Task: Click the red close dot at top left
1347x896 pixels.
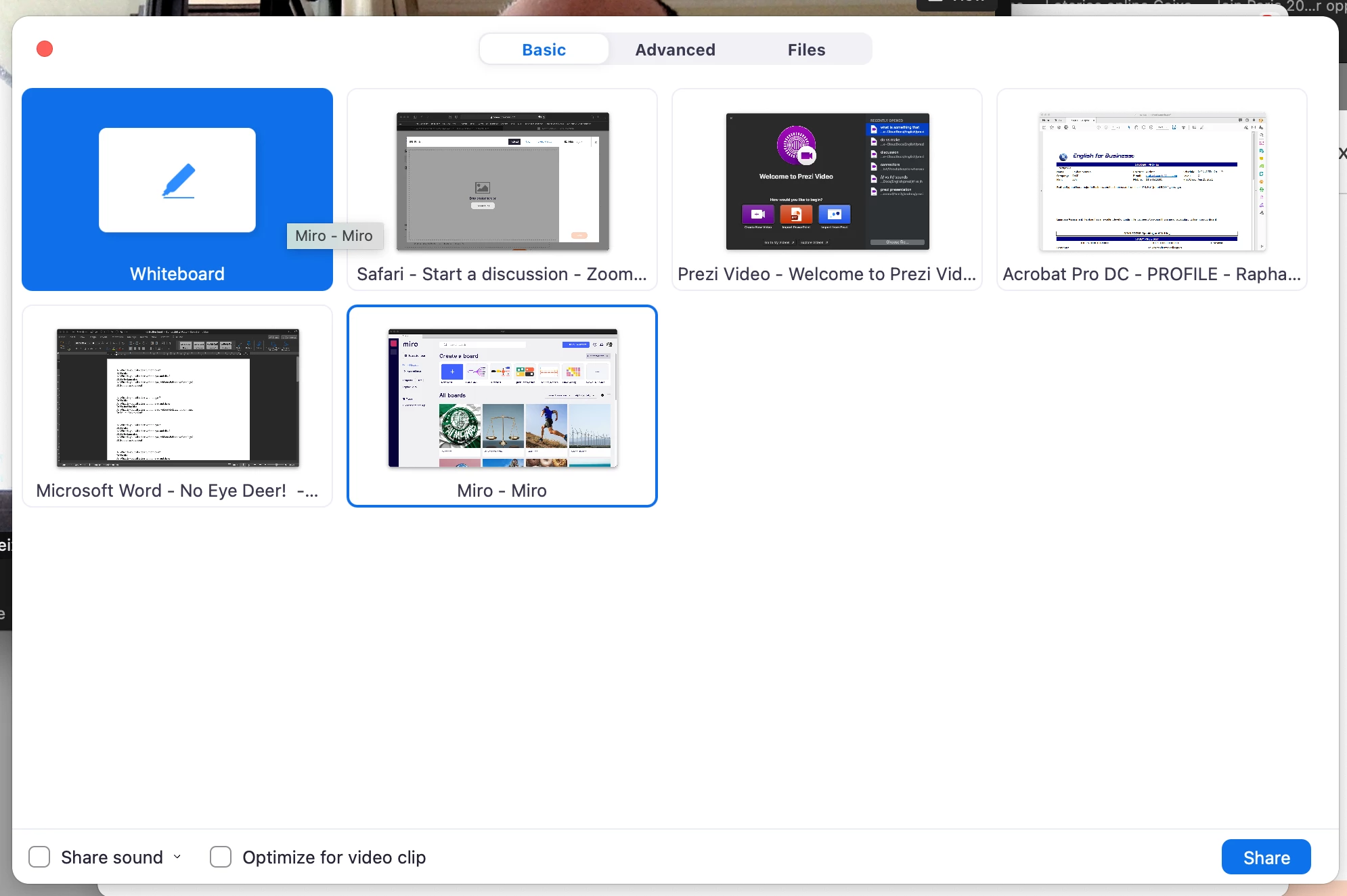Action: (45, 49)
